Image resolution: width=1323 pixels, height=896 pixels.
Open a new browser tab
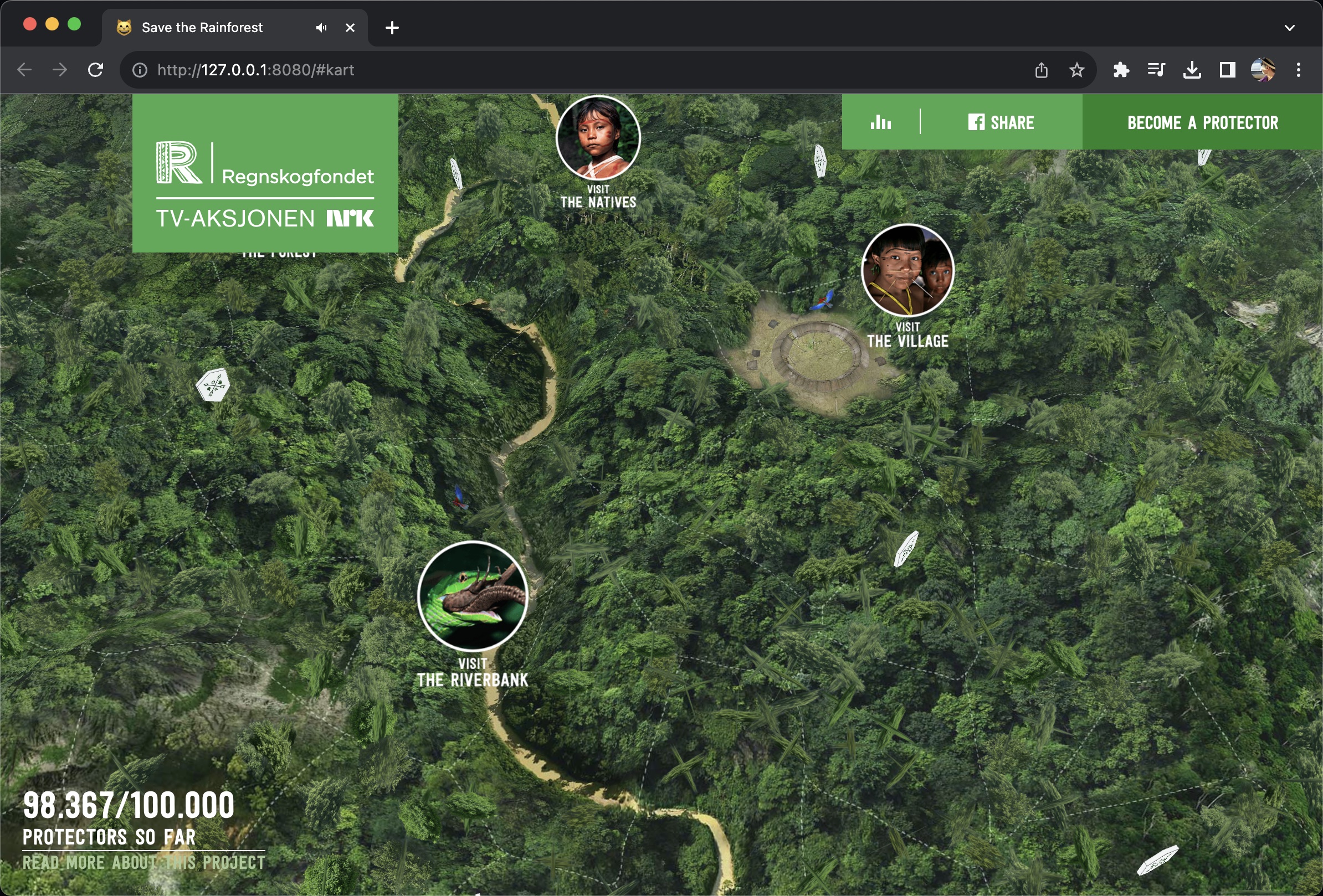click(x=392, y=27)
